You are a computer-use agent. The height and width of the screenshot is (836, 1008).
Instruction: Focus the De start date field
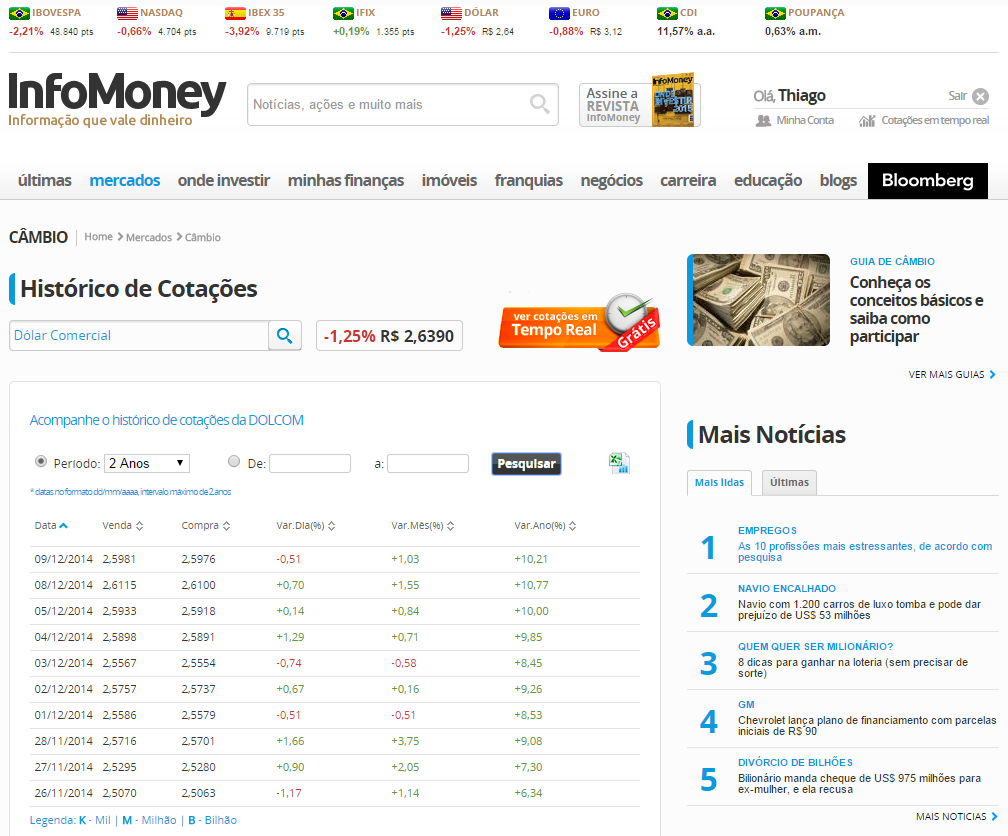pyautogui.click(x=310, y=464)
